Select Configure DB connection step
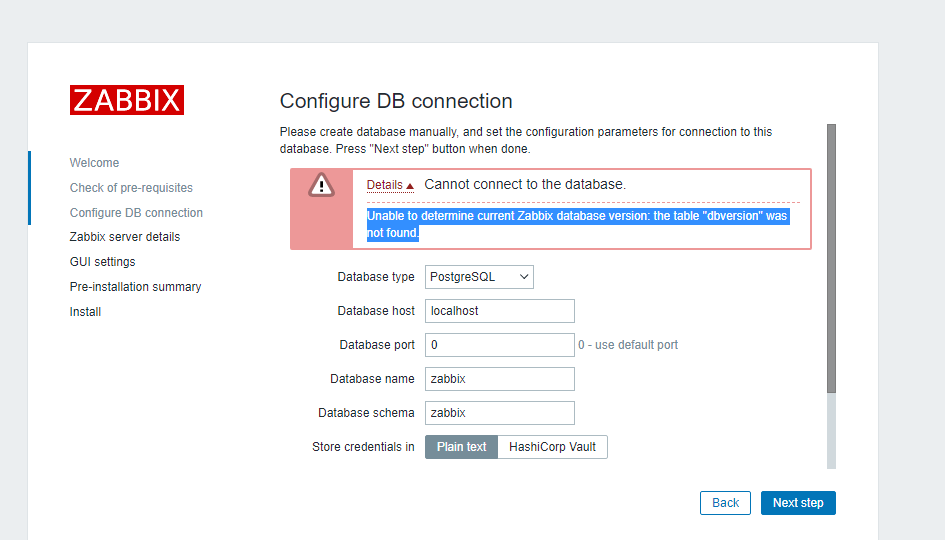The height and width of the screenshot is (540, 945). point(136,213)
